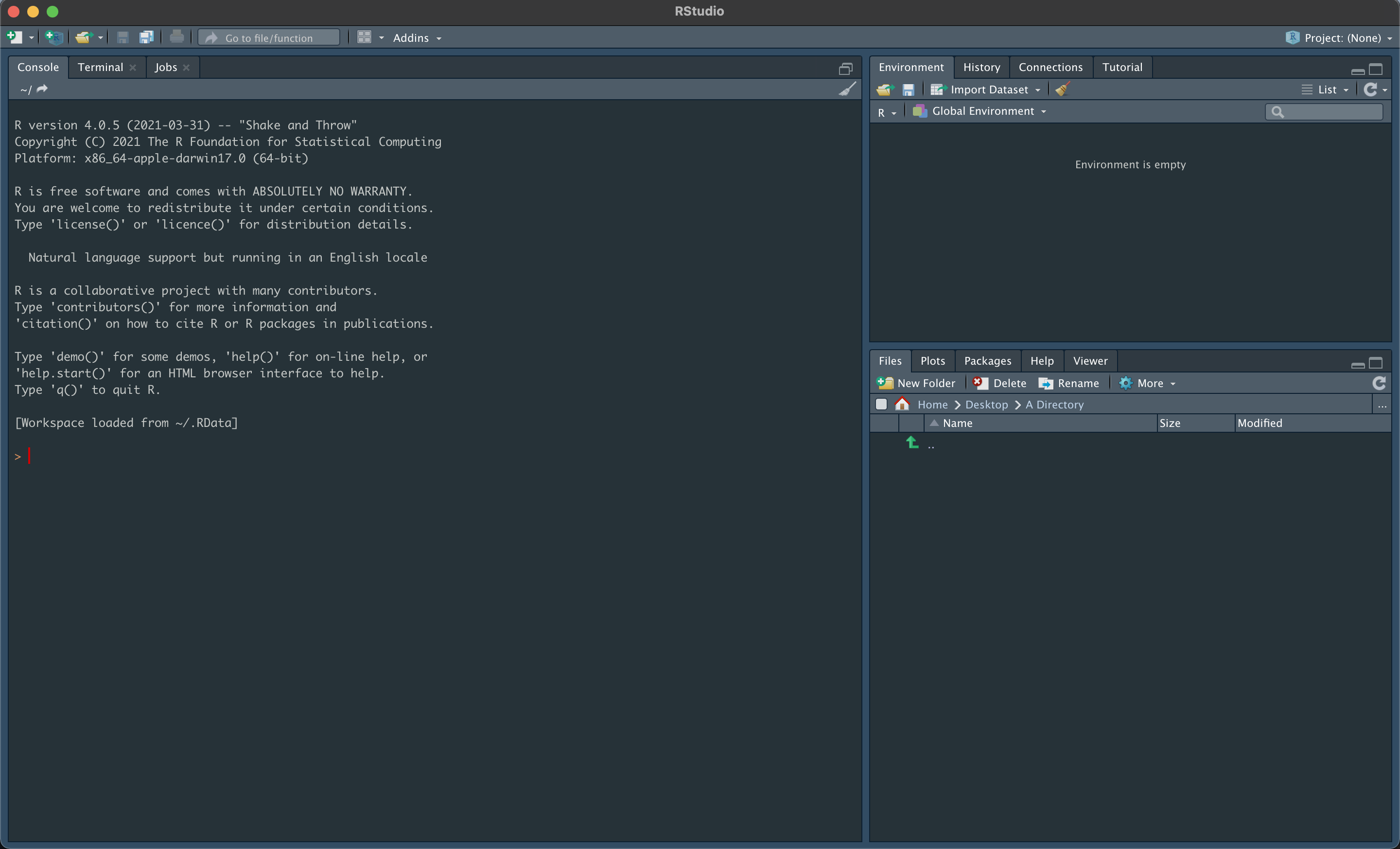Maximize the Files pane

[1376, 363]
